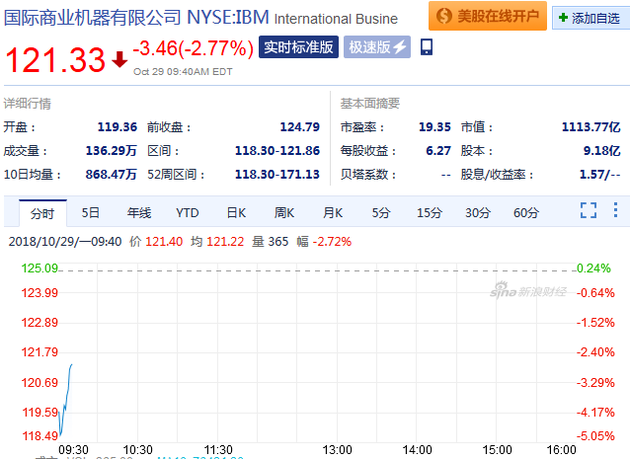Switch to the 周K chart tab

[x=284, y=212]
